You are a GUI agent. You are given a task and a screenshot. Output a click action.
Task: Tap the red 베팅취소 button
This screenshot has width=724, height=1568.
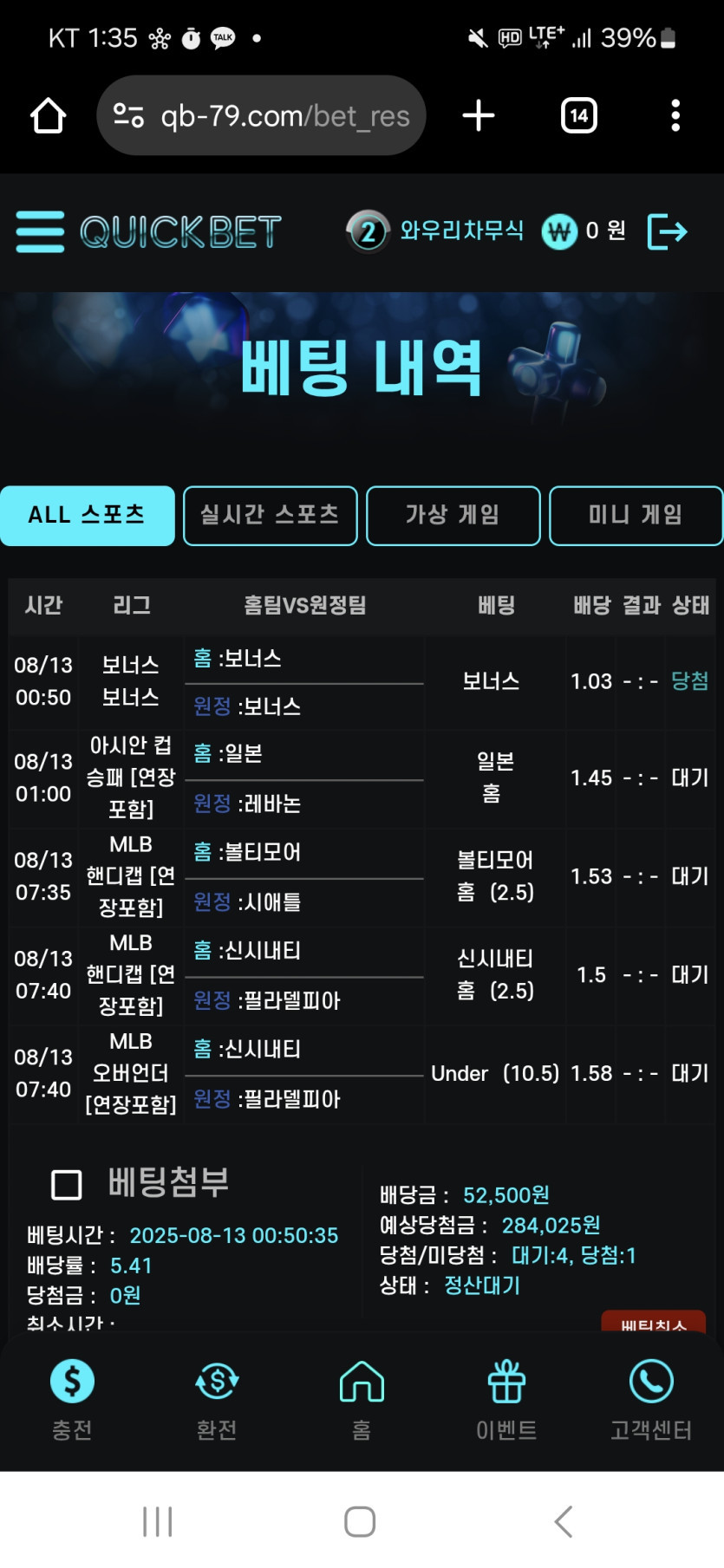tap(654, 1322)
